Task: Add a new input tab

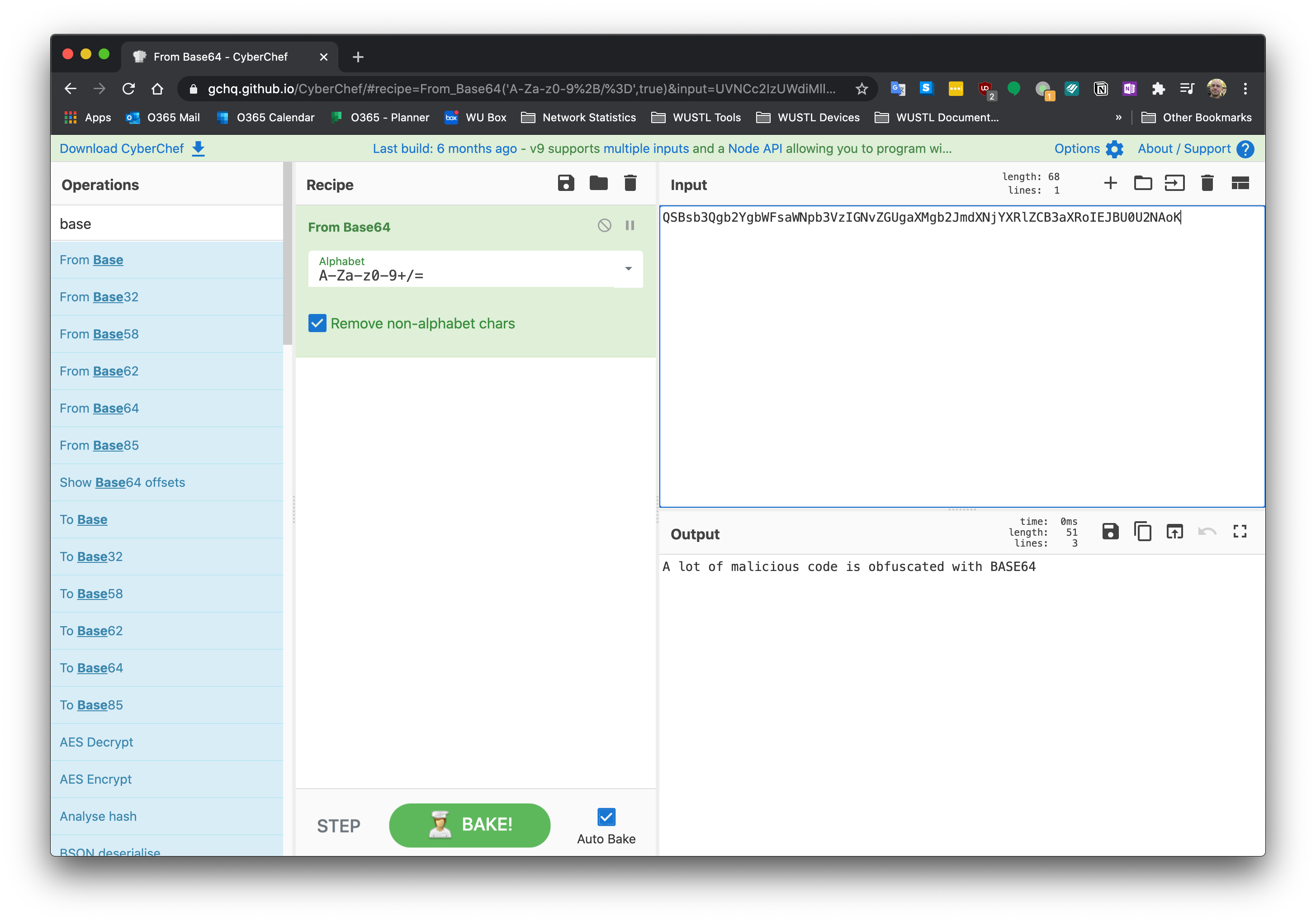Action: tap(1110, 183)
